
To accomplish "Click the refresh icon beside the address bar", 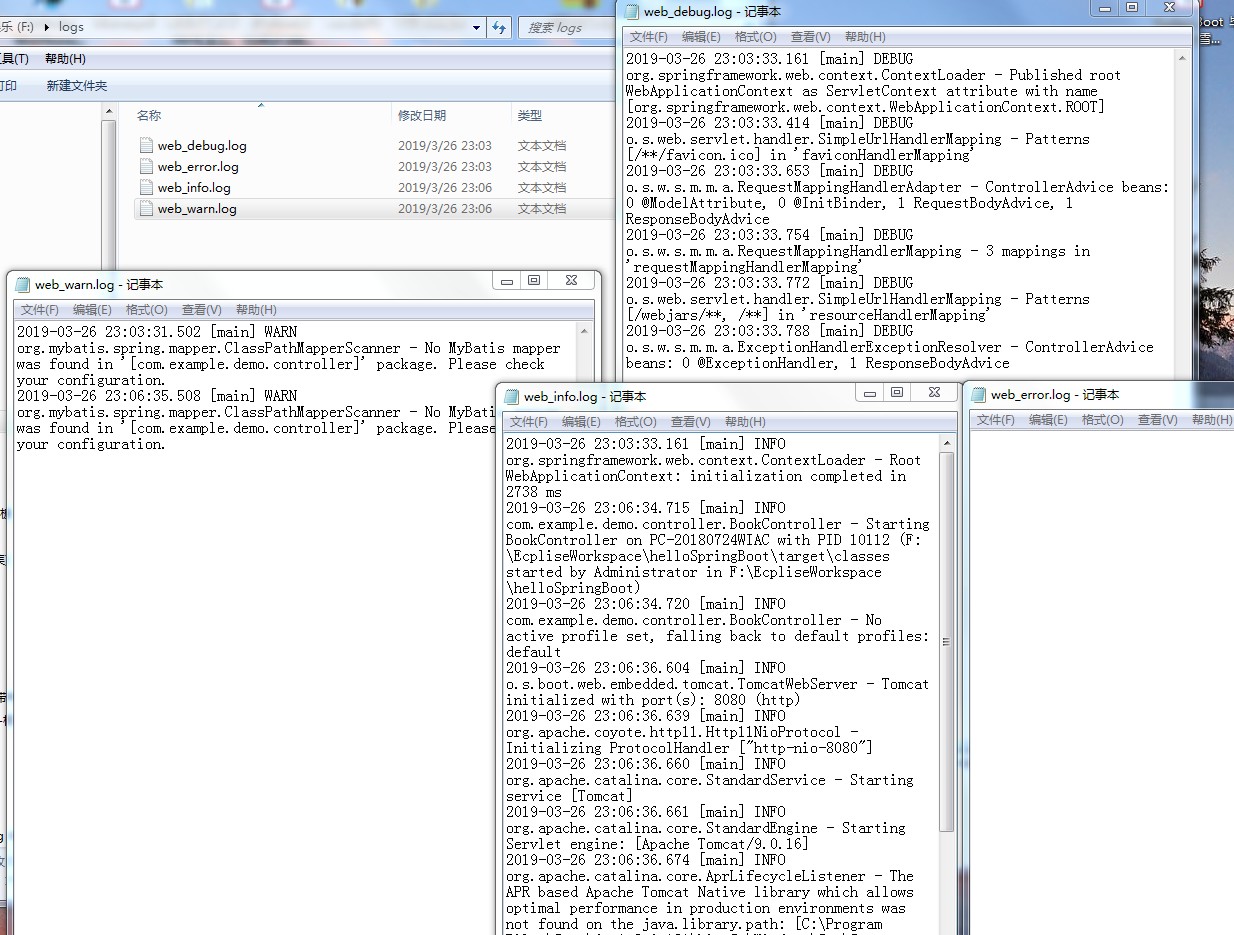I will click(x=498, y=27).
